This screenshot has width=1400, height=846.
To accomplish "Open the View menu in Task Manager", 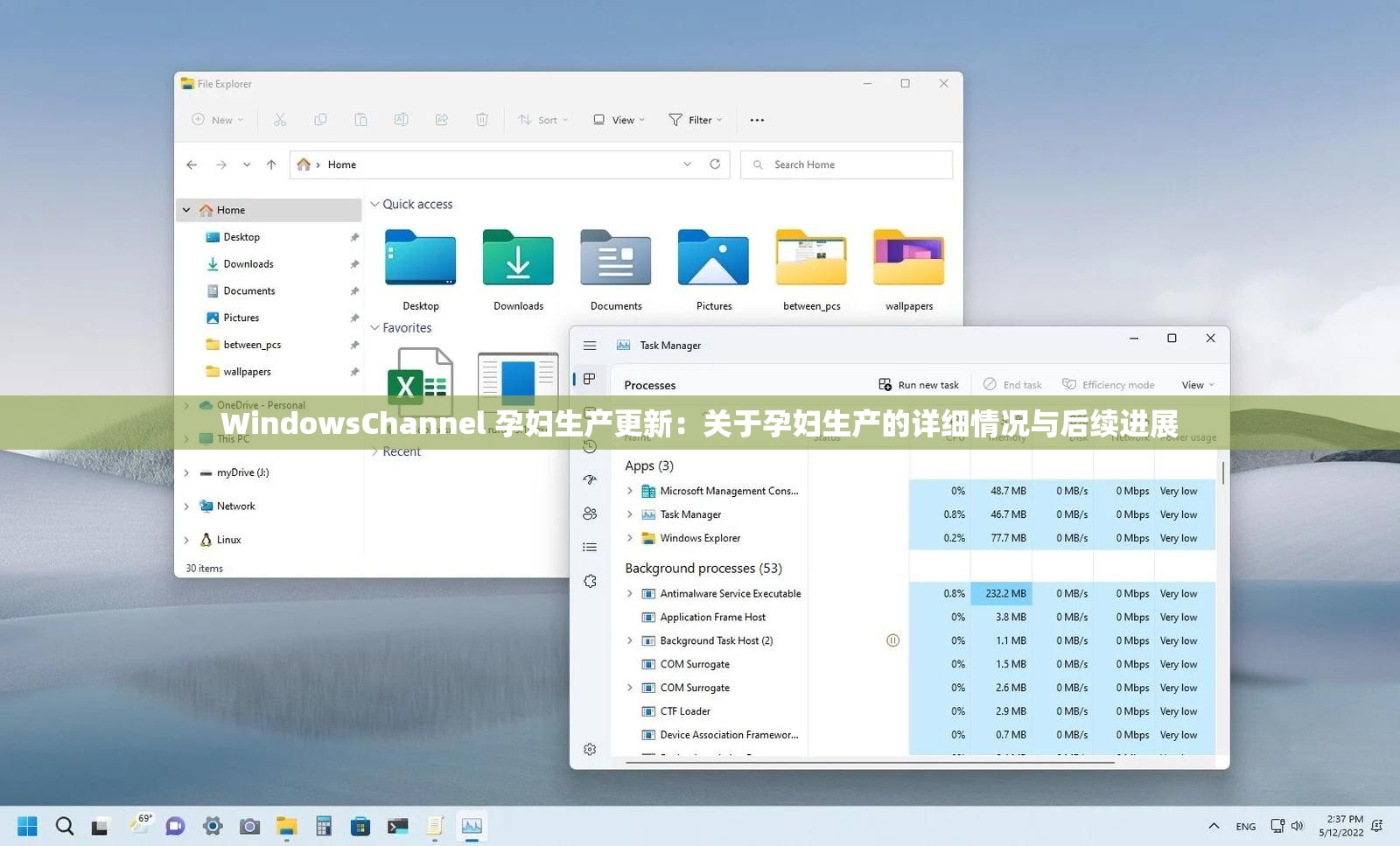I will point(1196,384).
